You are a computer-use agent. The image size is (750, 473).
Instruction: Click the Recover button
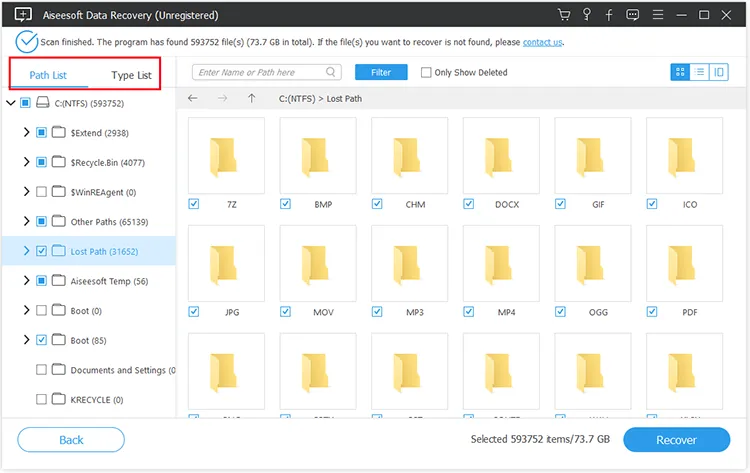(x=676, y=440)
